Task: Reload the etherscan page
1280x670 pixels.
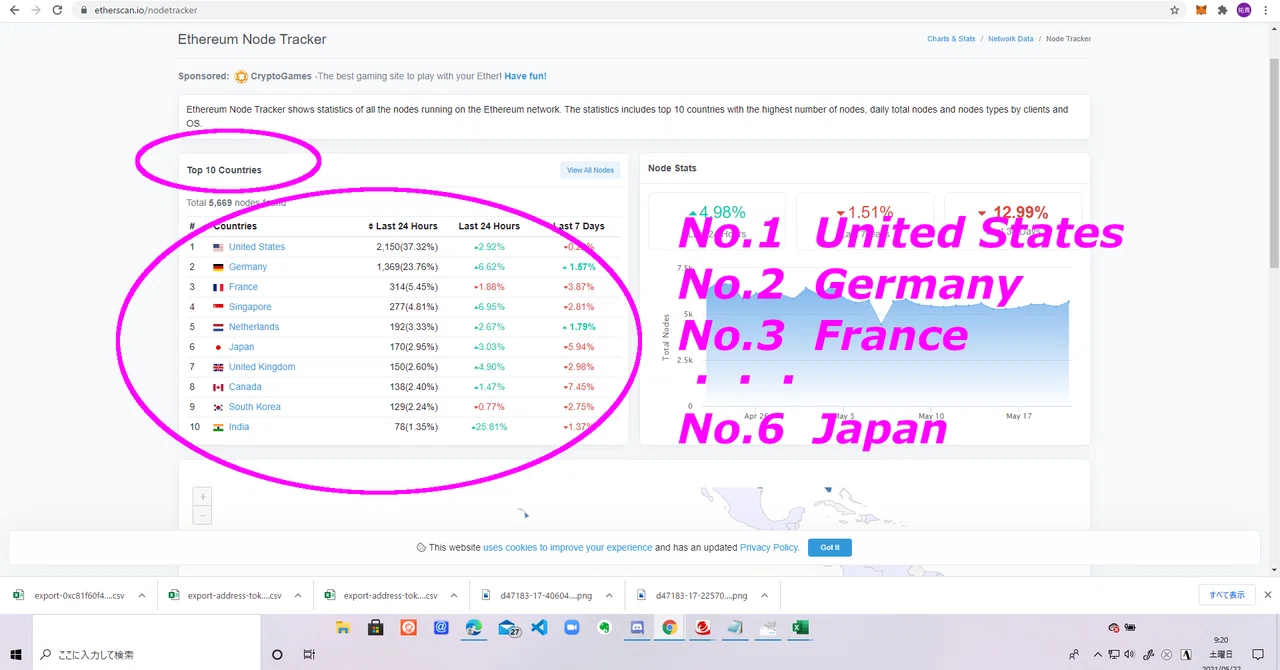Action: coord(57,10)
